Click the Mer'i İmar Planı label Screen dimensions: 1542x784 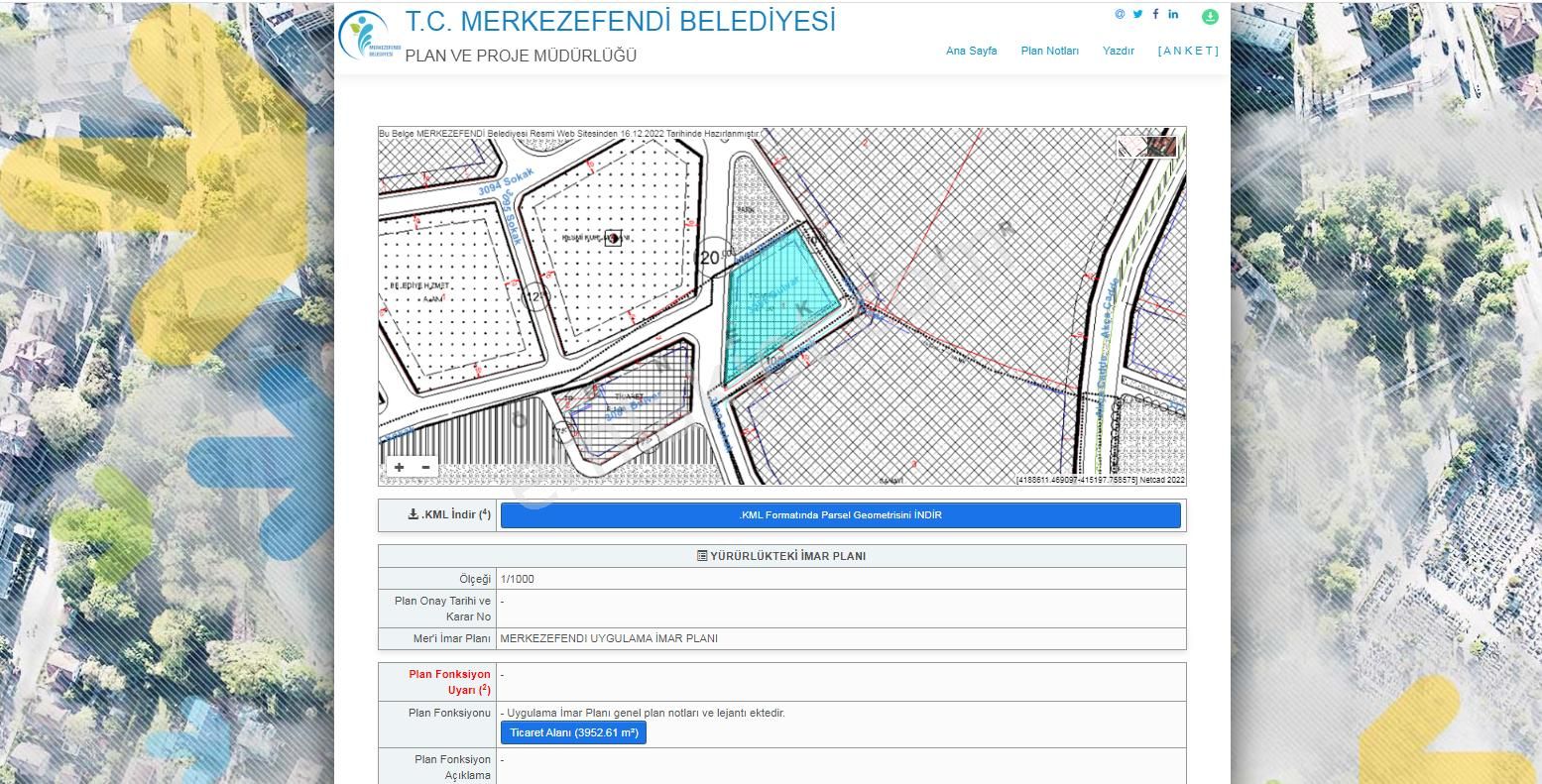(x=451, y=638)
